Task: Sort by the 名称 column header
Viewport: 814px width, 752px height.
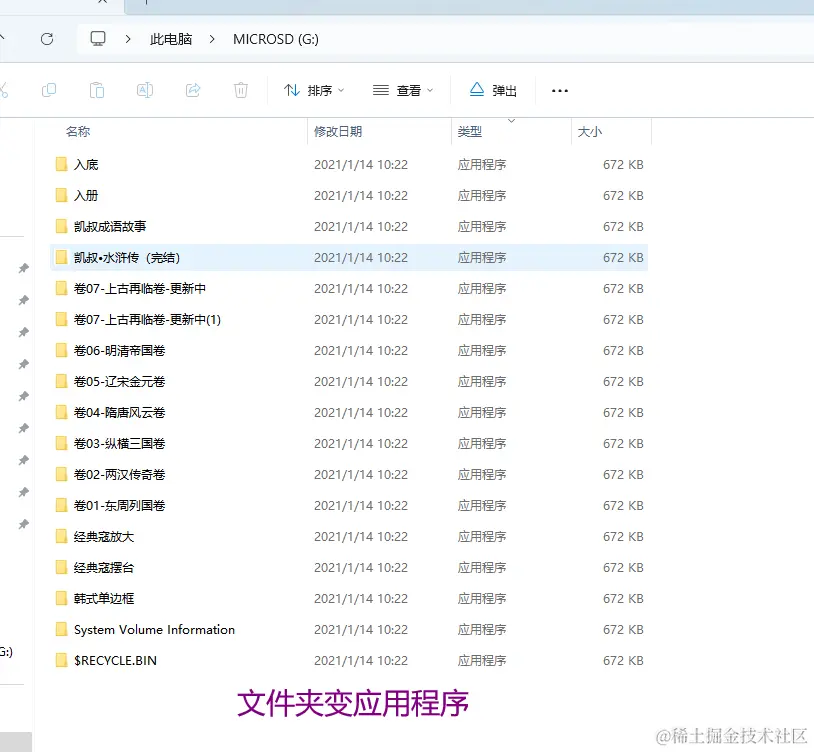Action: click(78, 131)
